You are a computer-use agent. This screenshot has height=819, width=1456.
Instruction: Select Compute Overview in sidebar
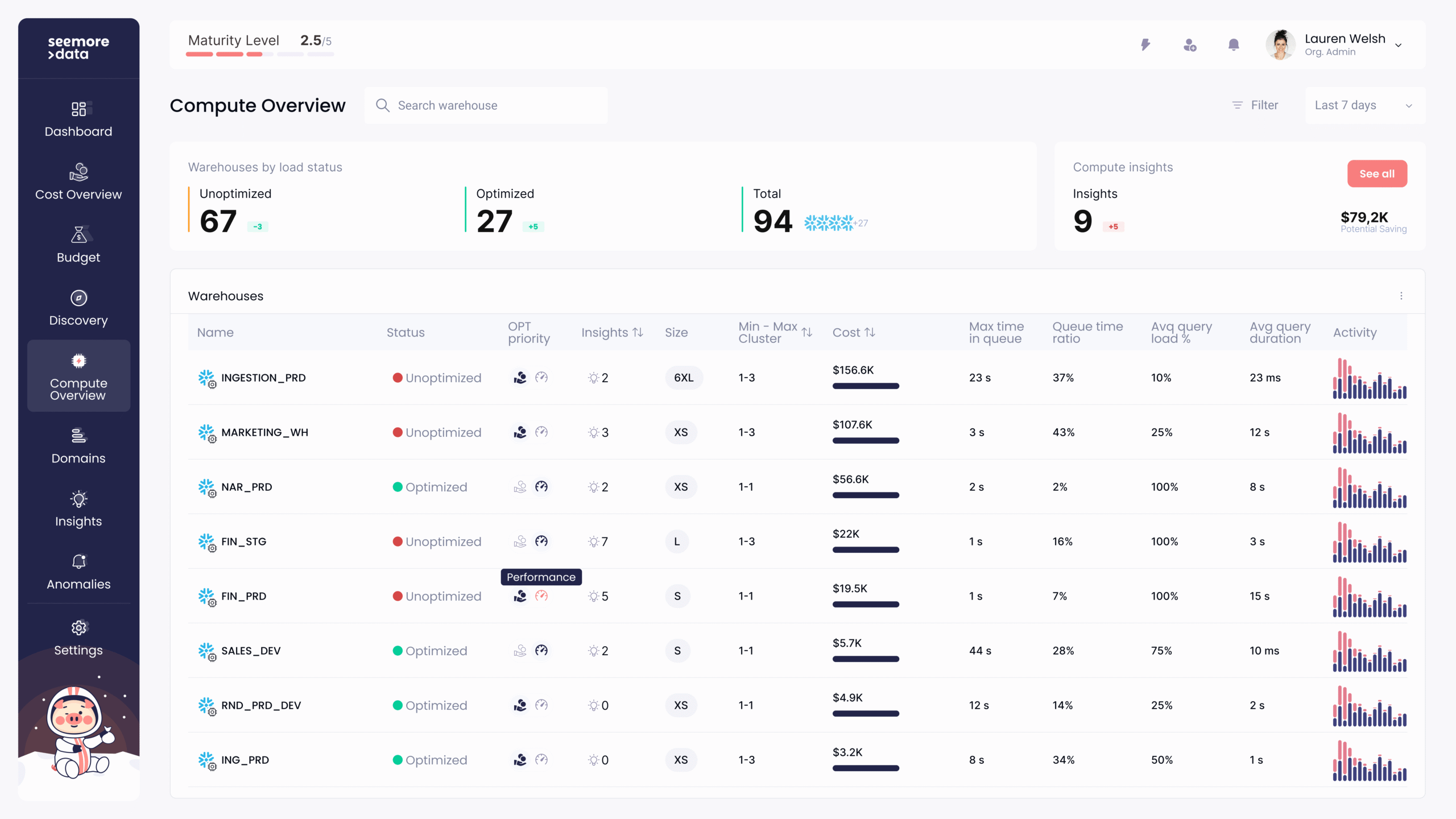click(78, 376)
